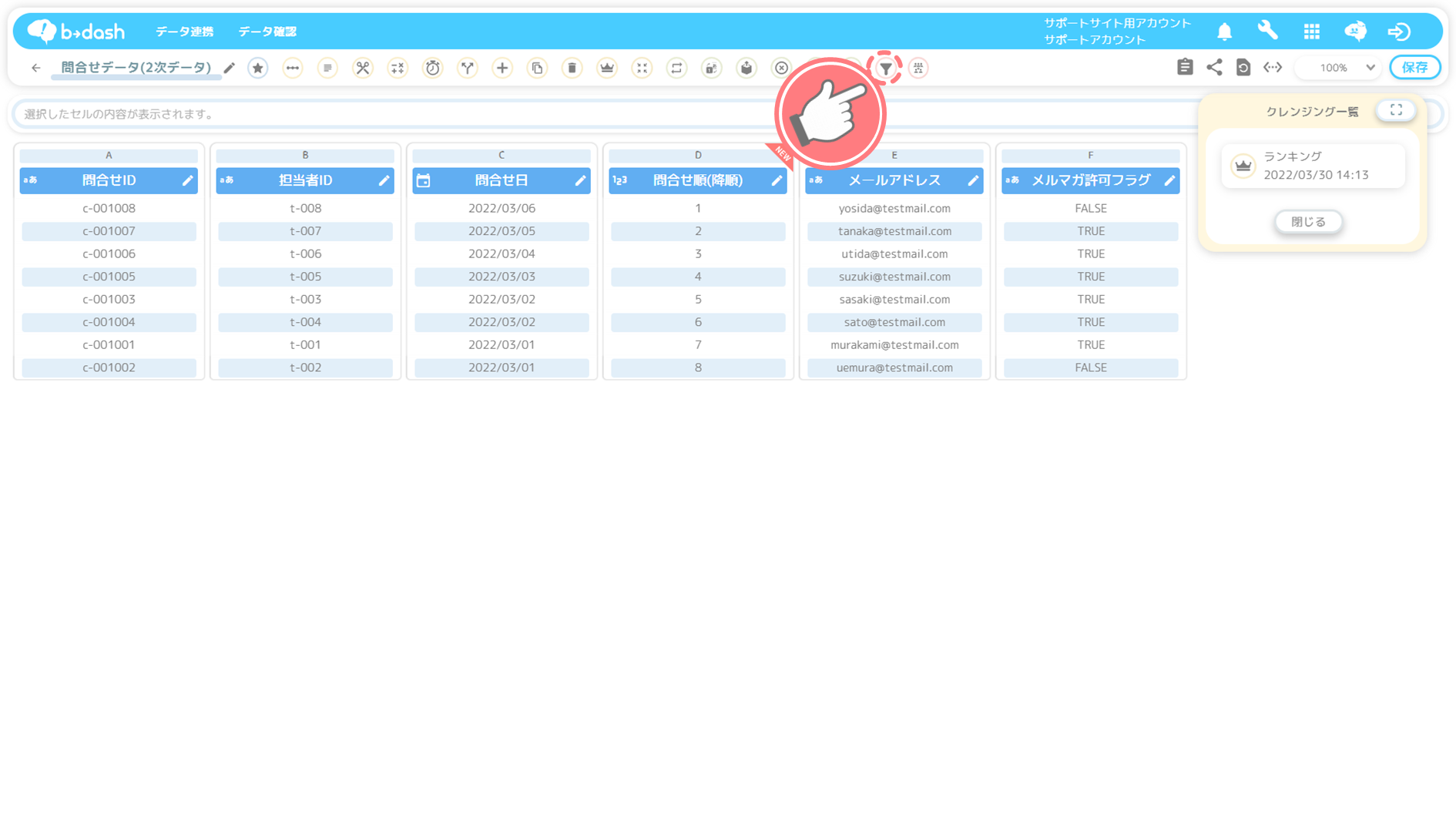Click the dotted grid tool icon
This screenshot has height=819, width=1456.
(918, 68)
